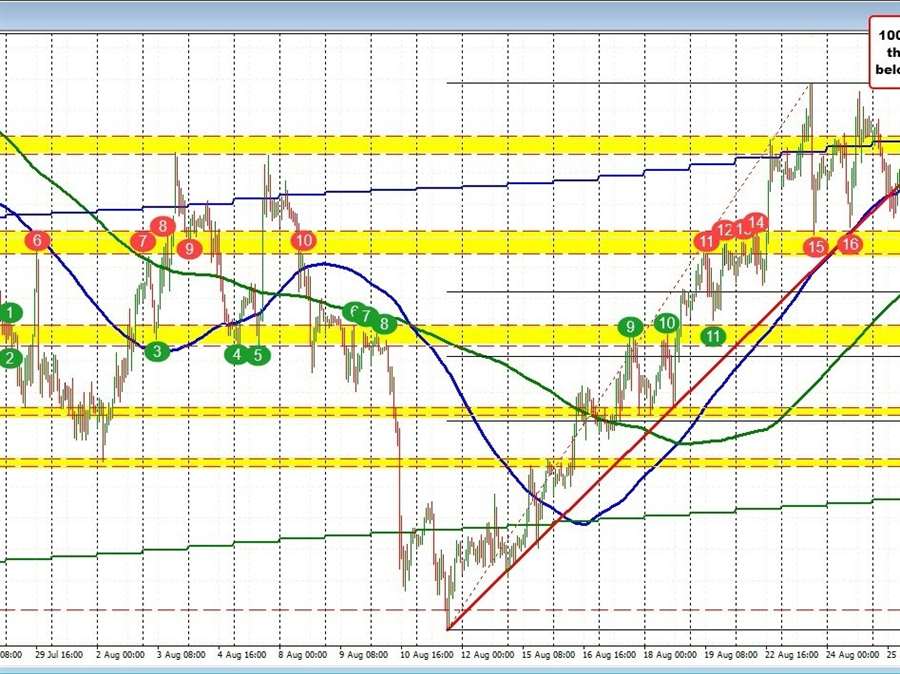900x674 pixels.
Task: Select green marker number 2
Action: pyautogui.click(x=9, y=357)
